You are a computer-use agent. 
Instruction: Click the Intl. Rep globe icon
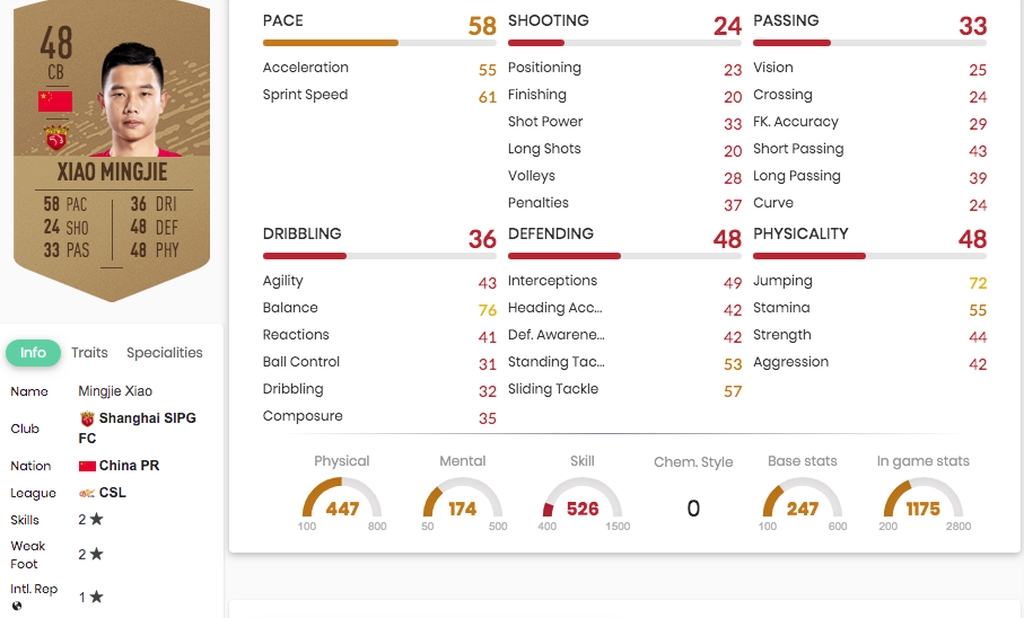[17, 606]
